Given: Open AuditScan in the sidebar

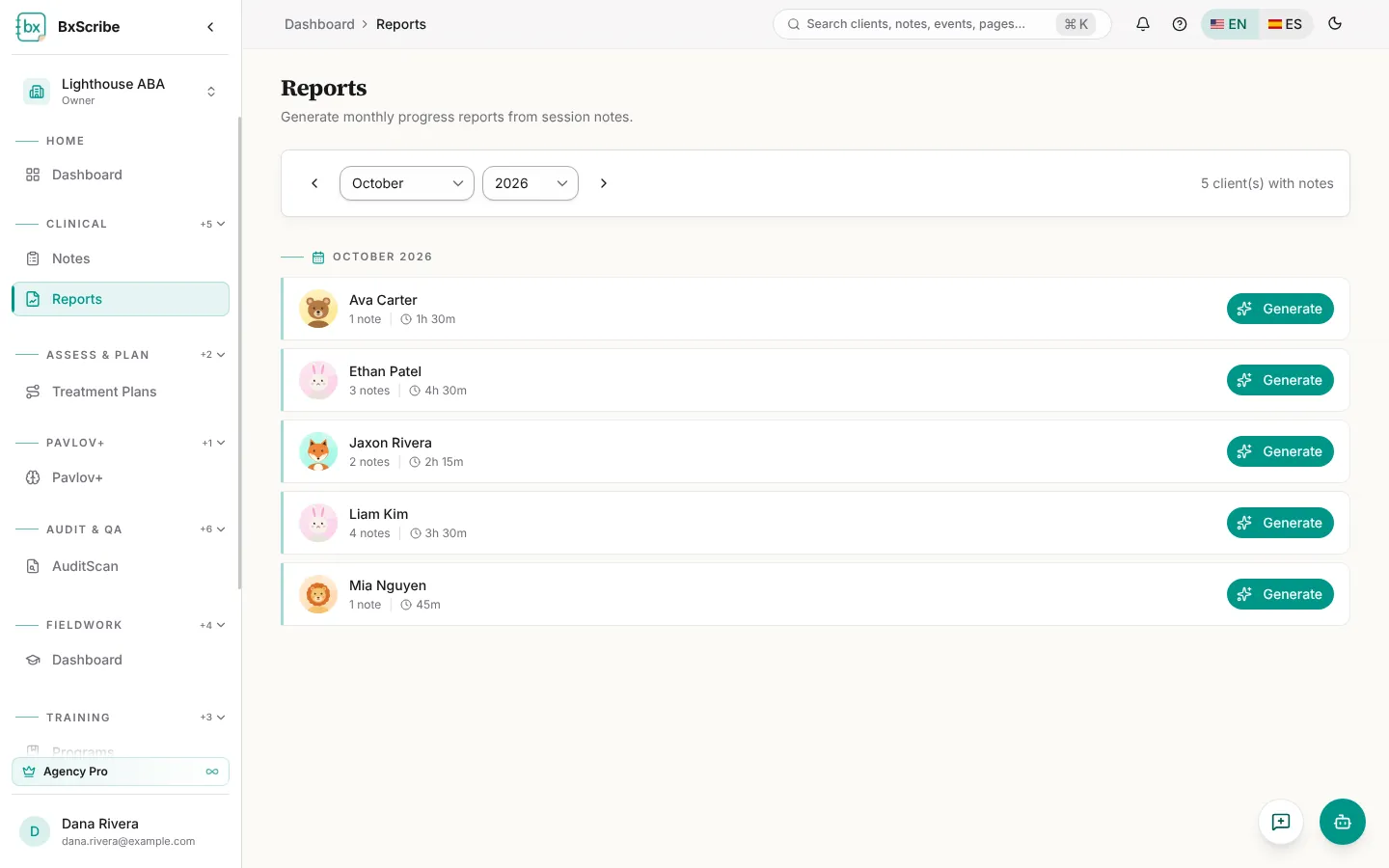Looking at the screenshot, I should pyautogui.click(x=121, y=566).
